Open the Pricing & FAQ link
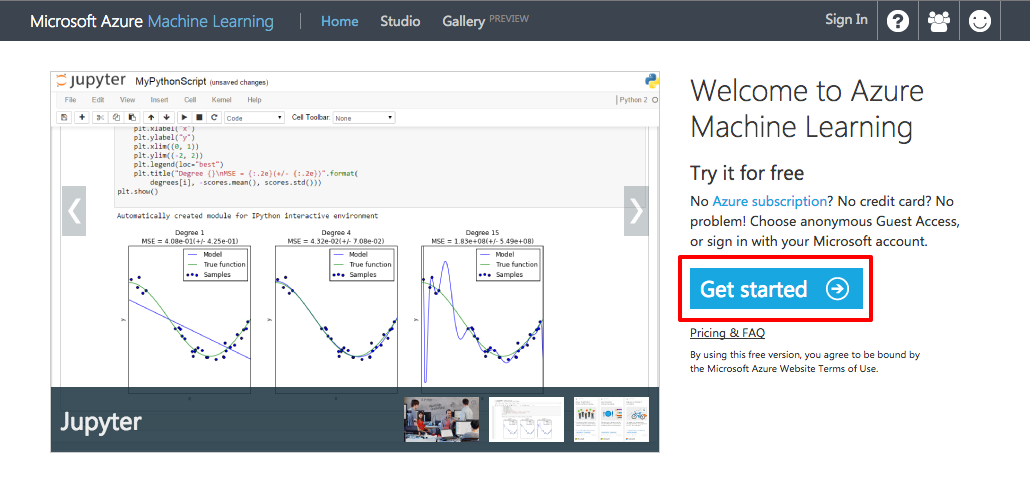Image resolution: width=1030 pixels, height=481 pixels. 727,333
